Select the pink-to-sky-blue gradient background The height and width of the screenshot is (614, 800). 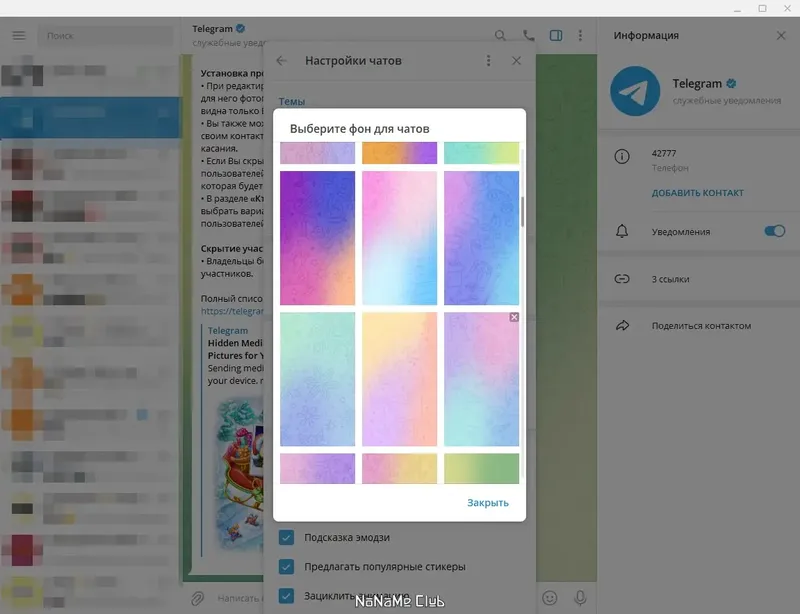(399, 238)
